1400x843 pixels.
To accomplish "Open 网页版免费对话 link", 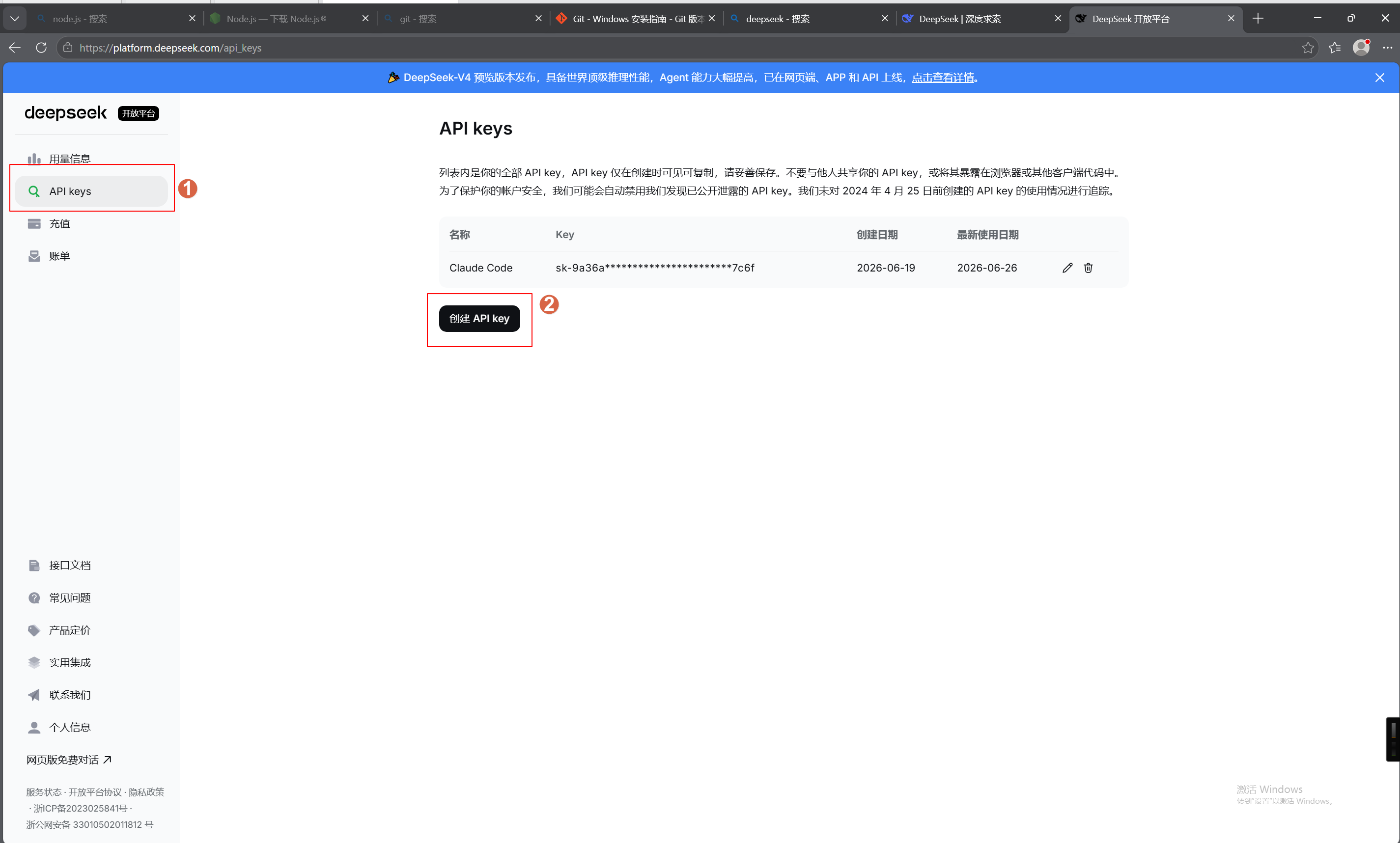I will [69, 760].
